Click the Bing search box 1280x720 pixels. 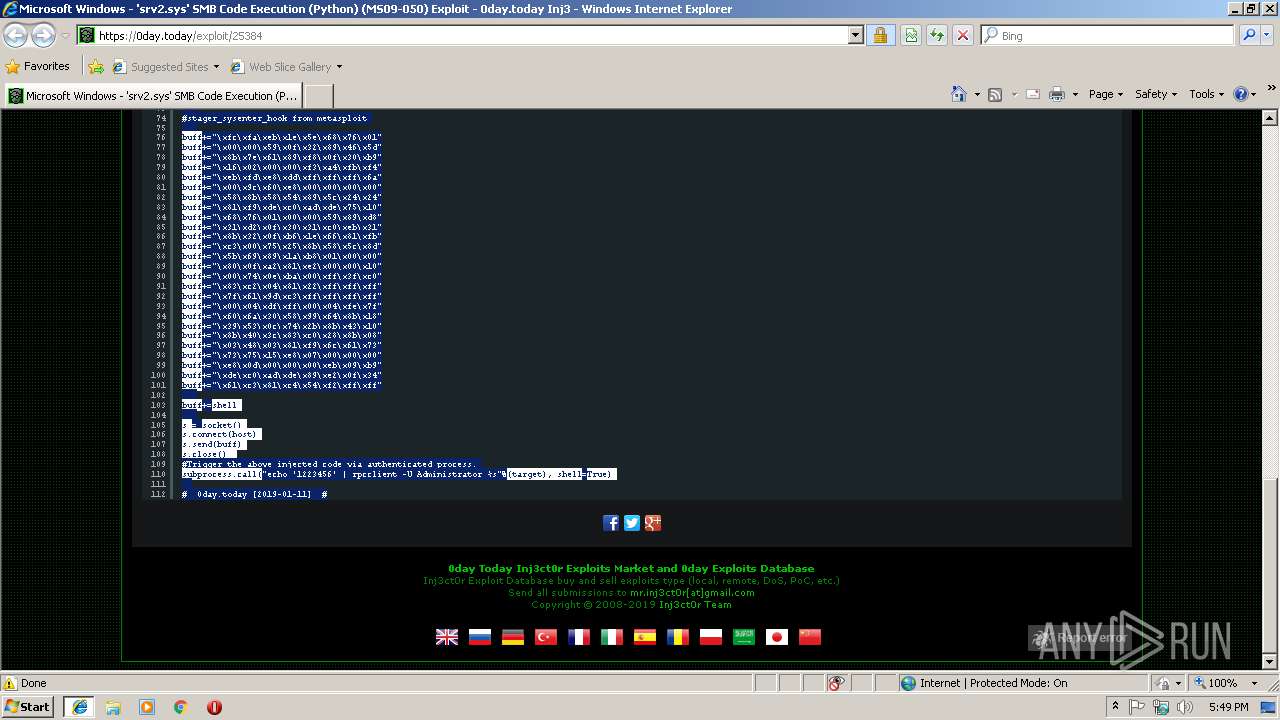(x=1108, y=35)
